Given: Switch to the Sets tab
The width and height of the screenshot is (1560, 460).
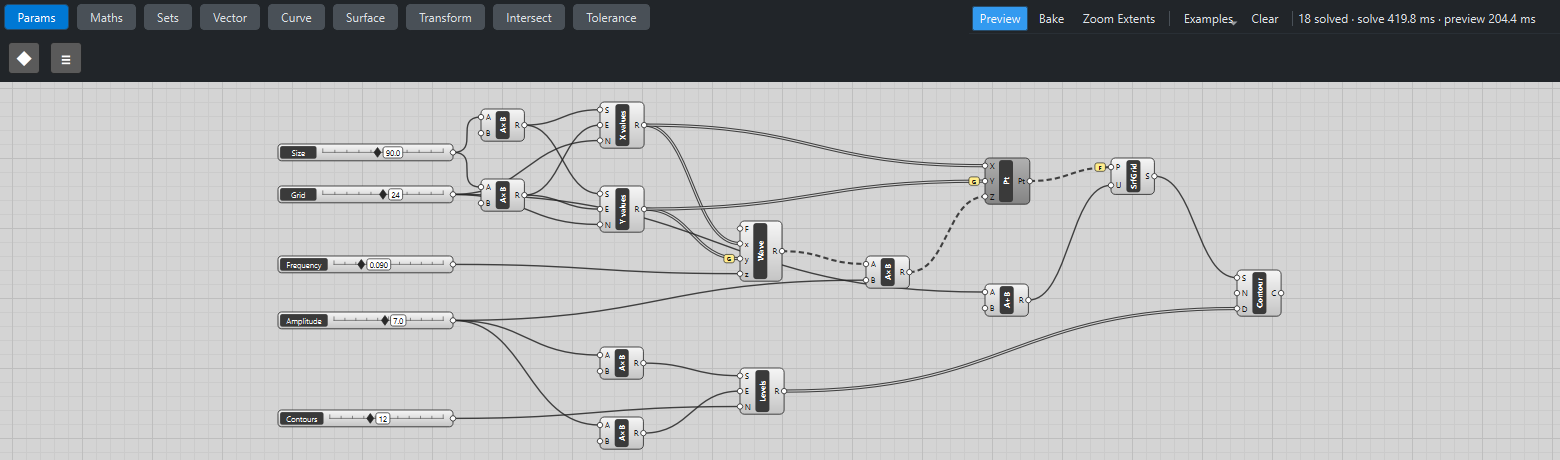Looking at the screenshot, I should click(x=168, y=17).
